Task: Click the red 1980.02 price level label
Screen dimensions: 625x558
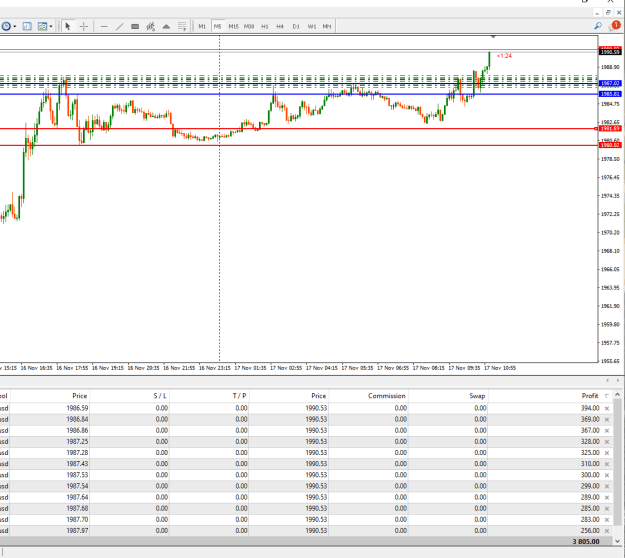Action: pyautogui.click(x=610, y=145)
